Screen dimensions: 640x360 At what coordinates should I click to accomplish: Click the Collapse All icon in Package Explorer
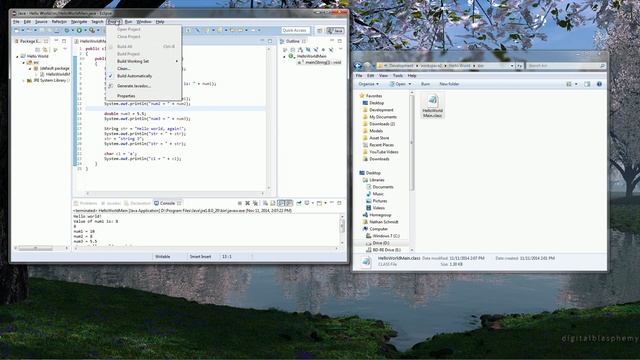point(37,50)
